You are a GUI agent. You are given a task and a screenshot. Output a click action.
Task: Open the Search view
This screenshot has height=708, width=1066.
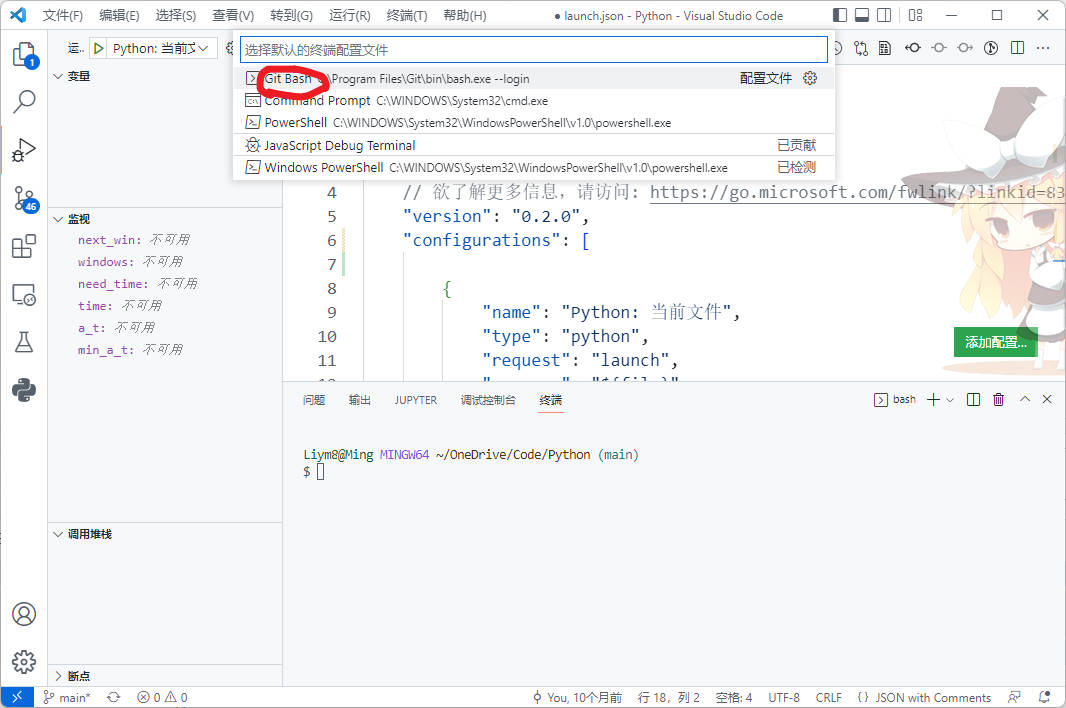[24, 101]
